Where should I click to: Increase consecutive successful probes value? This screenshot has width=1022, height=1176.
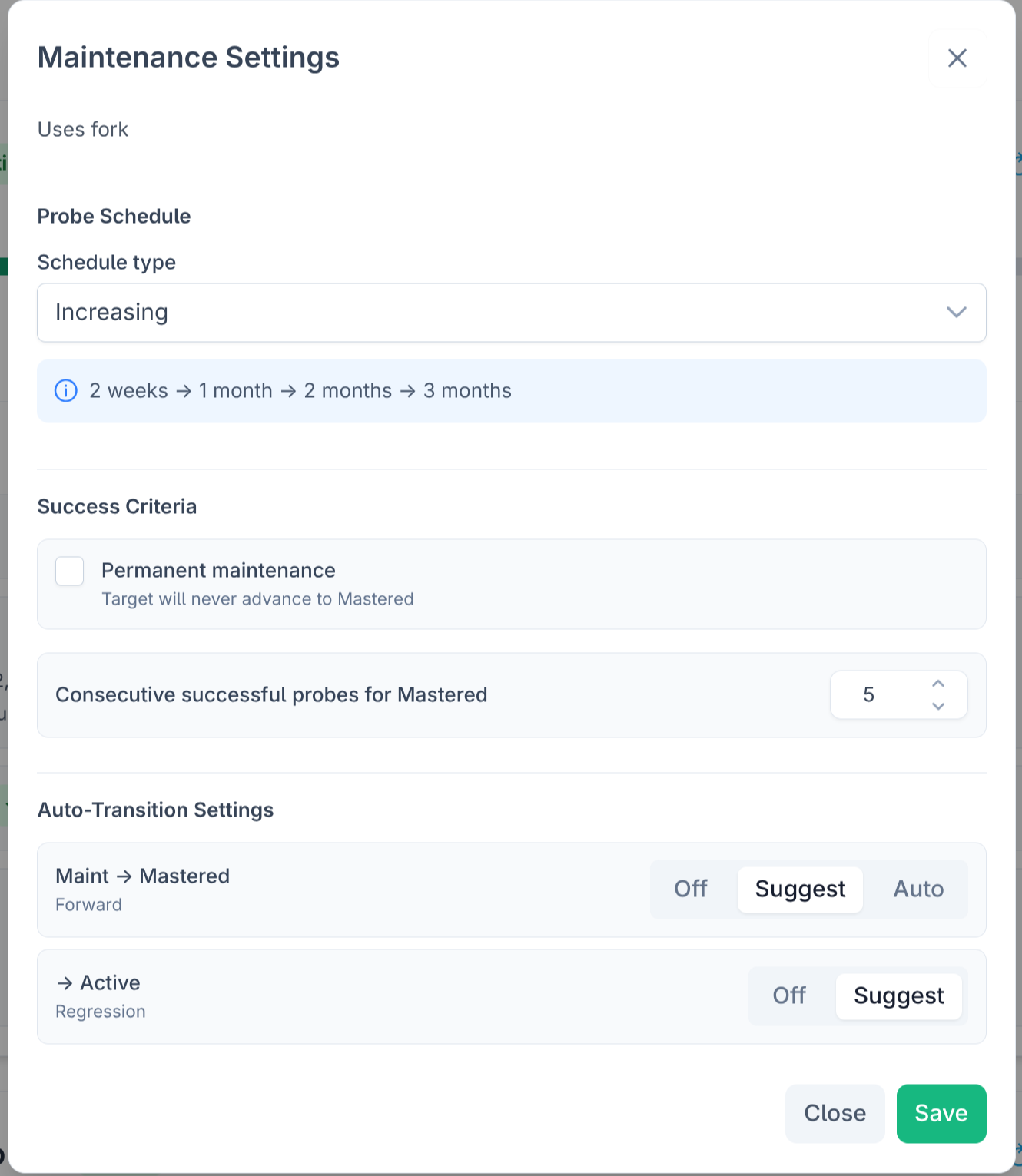pos(938,684)
